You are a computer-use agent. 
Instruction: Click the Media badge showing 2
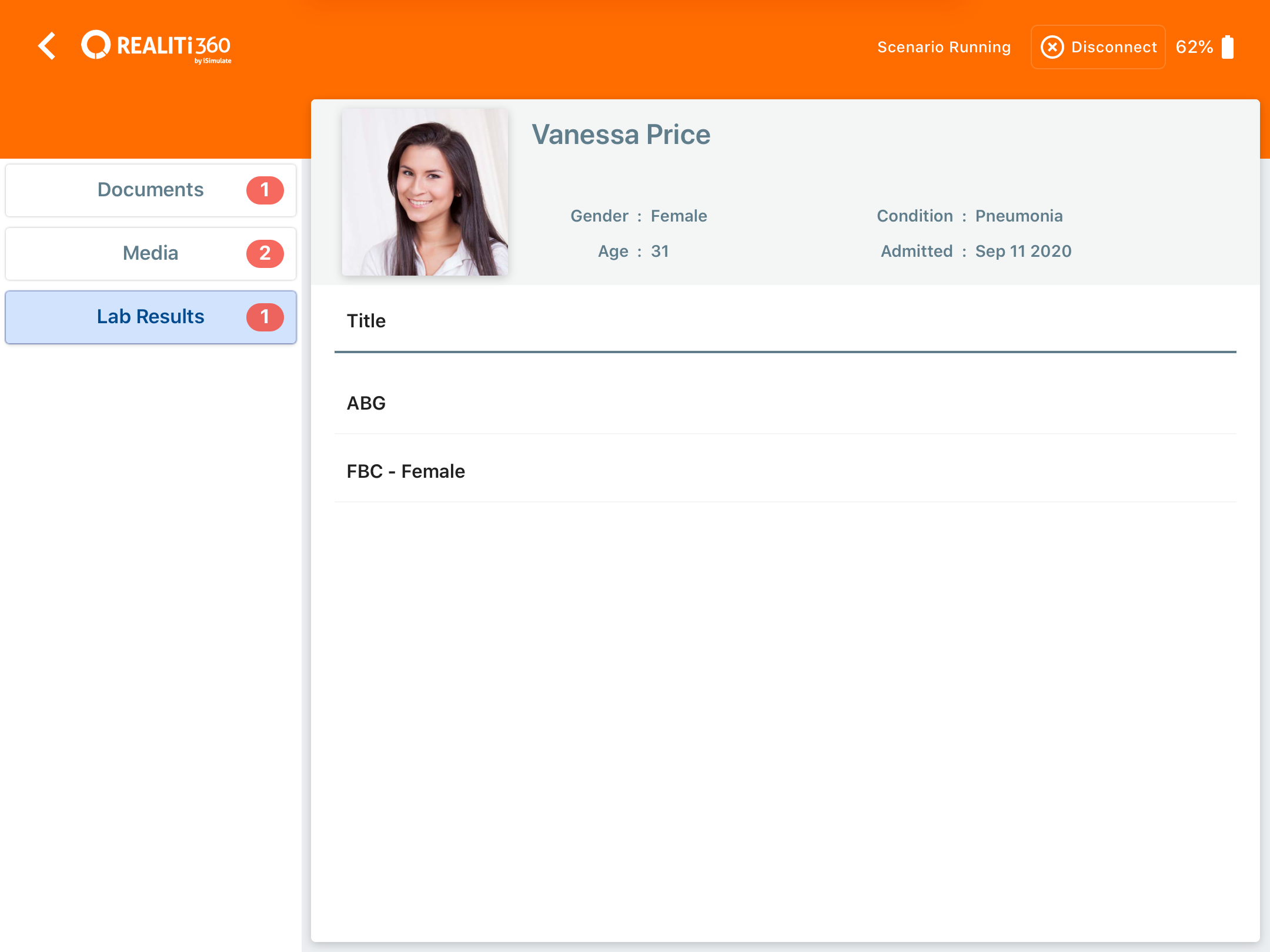265,253
